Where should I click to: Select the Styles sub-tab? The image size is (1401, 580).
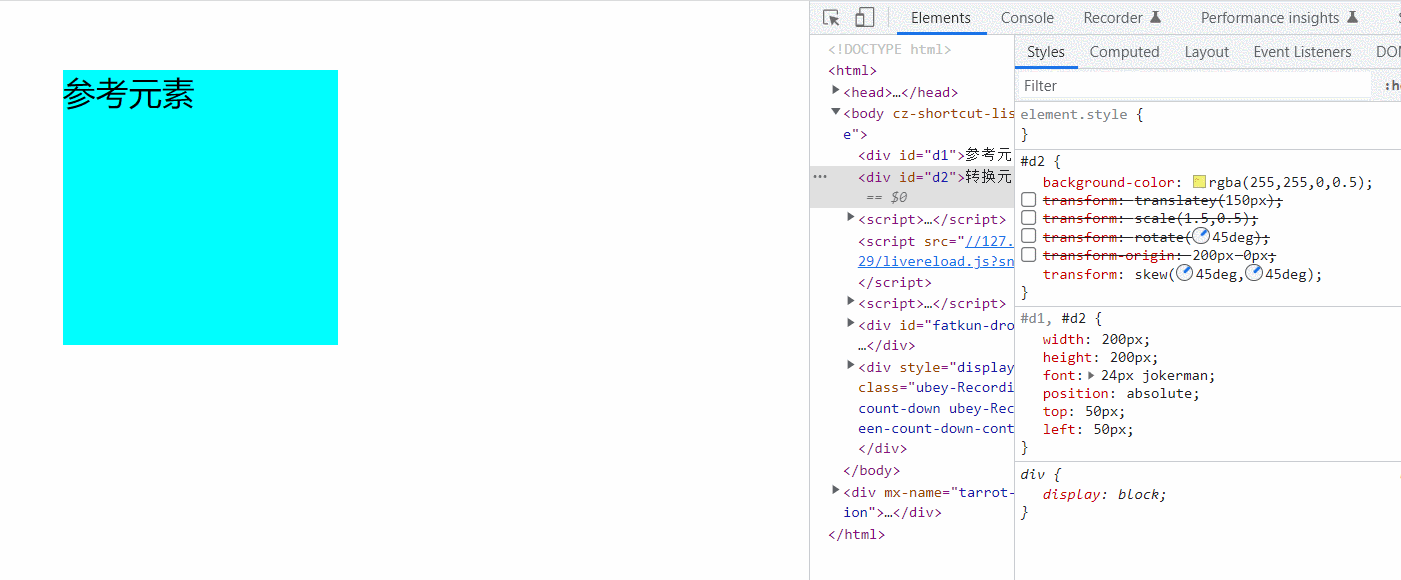tap(1046, 52)
